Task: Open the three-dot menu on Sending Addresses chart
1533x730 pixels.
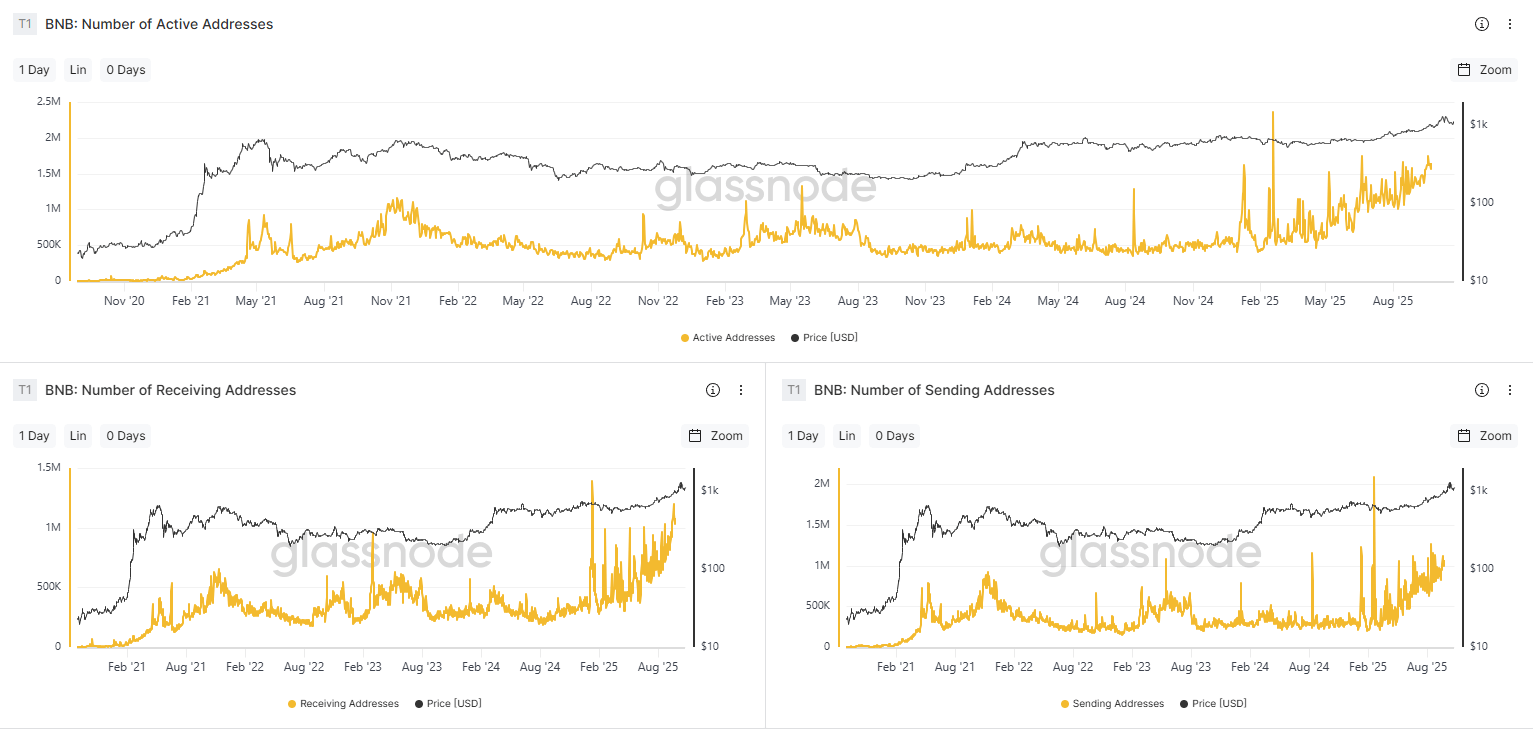Action: (1510, 390)
